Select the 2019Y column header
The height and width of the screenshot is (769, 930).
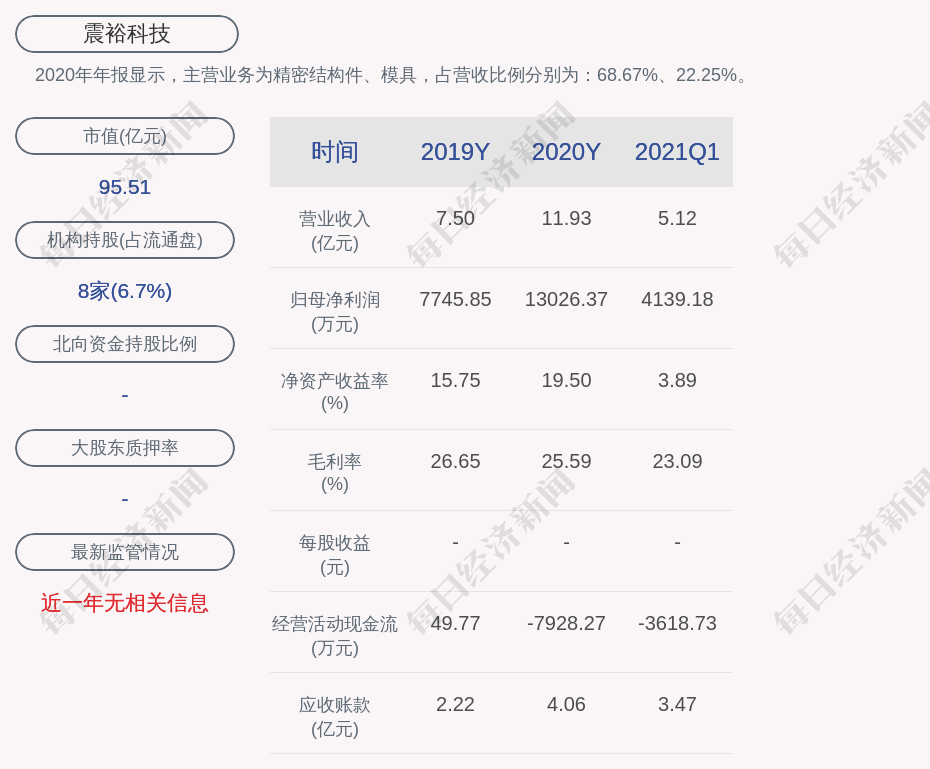coord(455,152)
